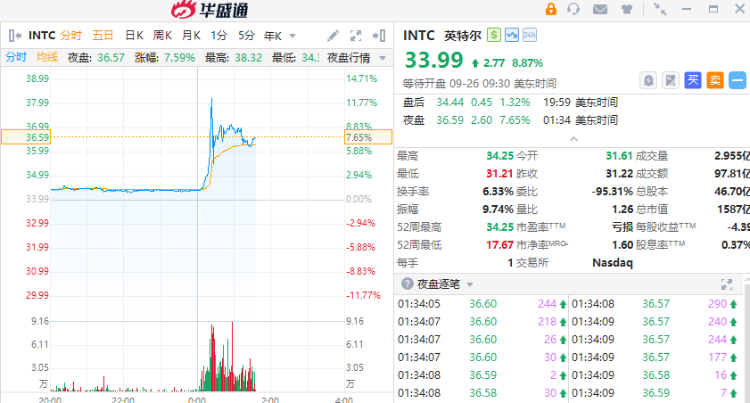Click the 36.59 price marker on left axis

pyautogui.click(x=26, y=137)
